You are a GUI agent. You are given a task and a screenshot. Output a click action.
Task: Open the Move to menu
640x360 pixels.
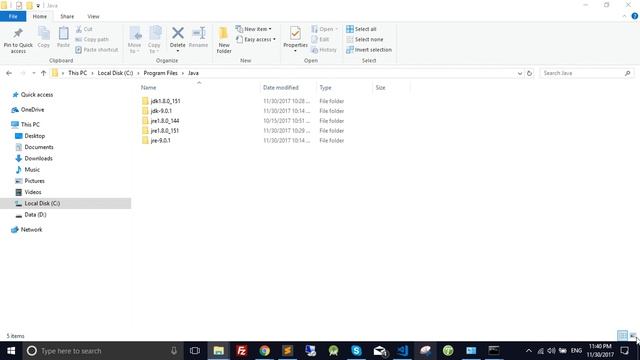click(134, 40)
